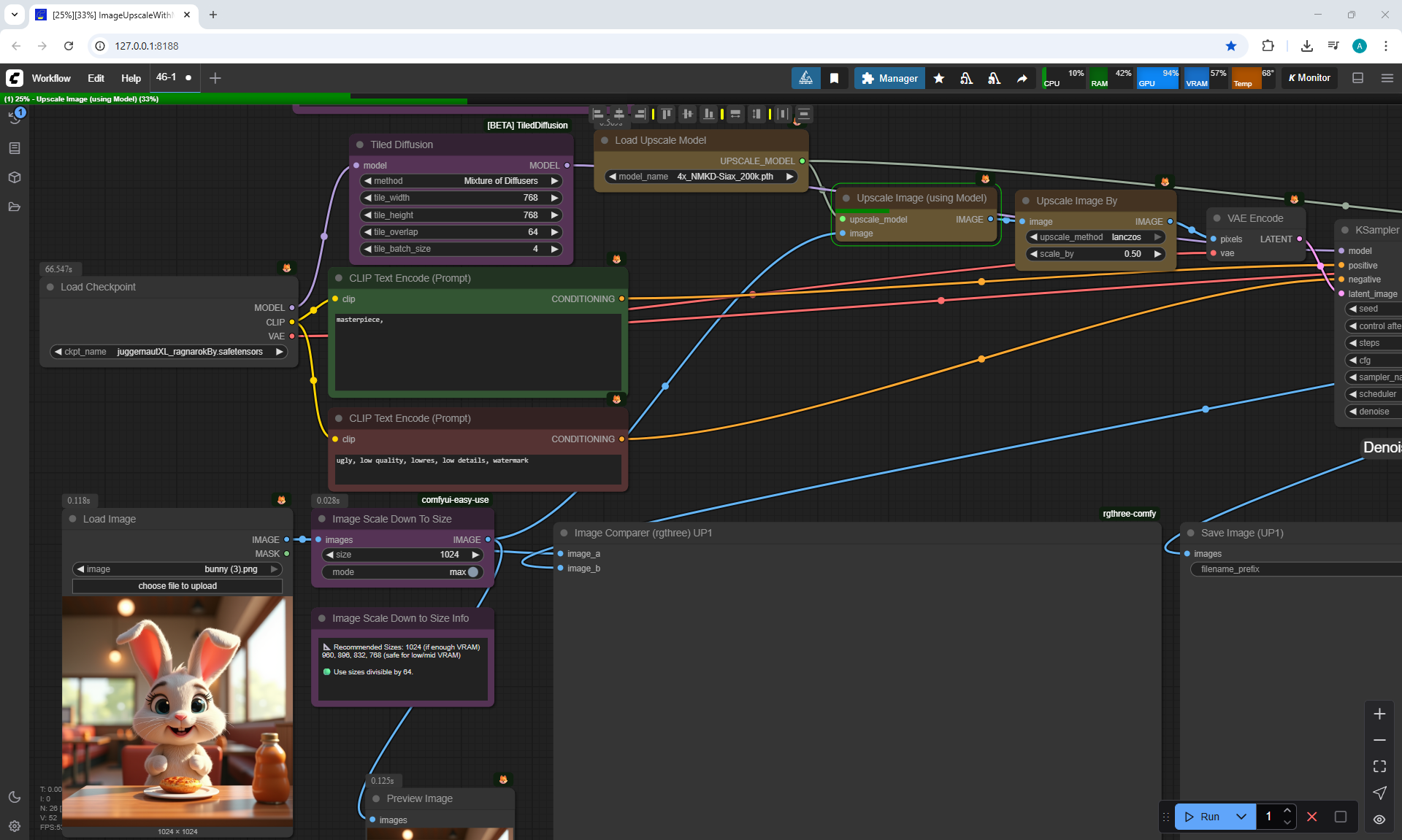Open the node library cube icon
The image size is (1402, 840).
tap(15, 177)
